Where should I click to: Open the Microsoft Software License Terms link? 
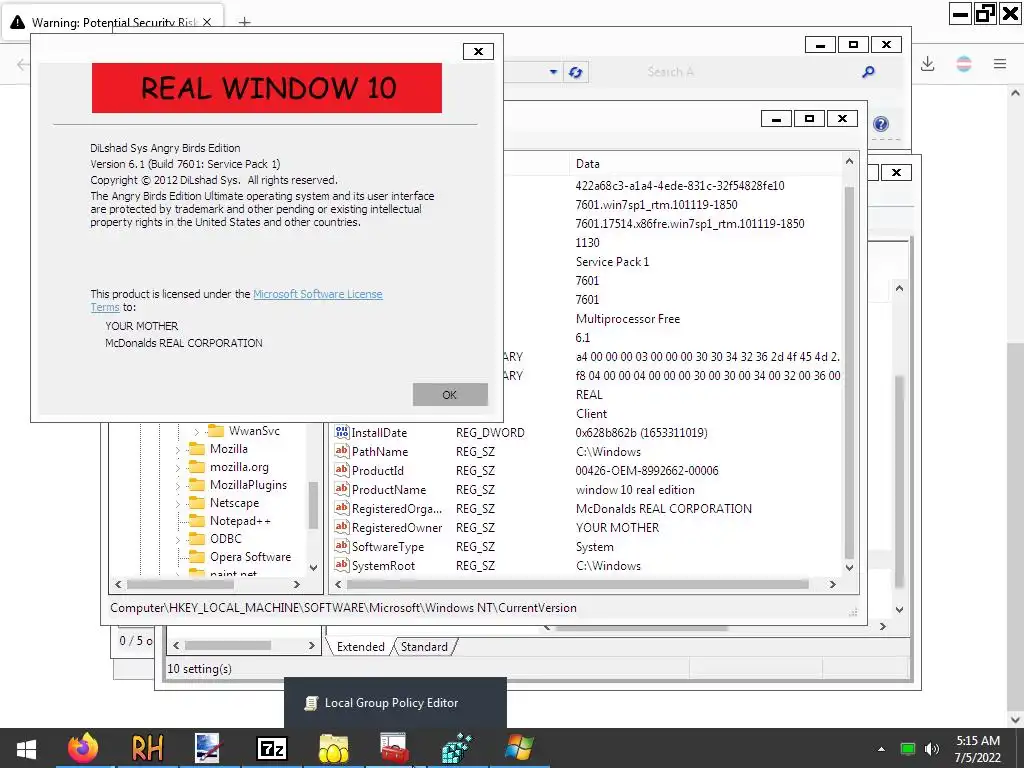click(317, 294)
